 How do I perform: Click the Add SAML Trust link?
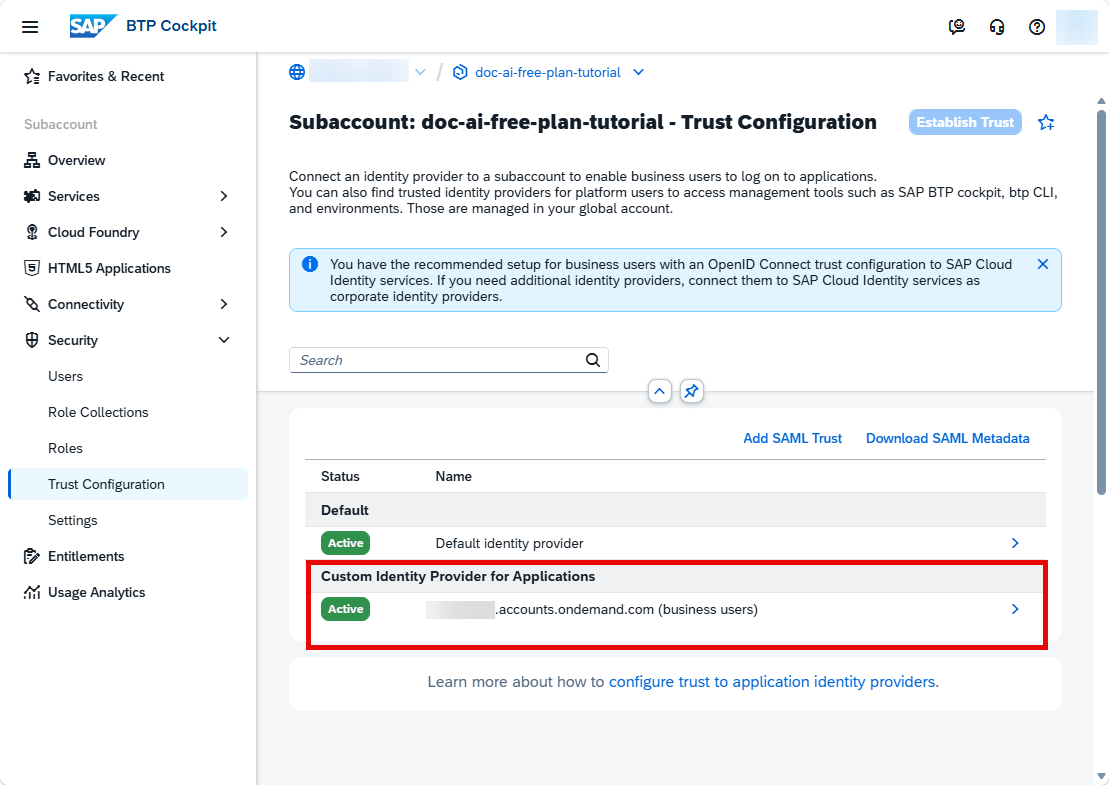click(x=792, y=438)
